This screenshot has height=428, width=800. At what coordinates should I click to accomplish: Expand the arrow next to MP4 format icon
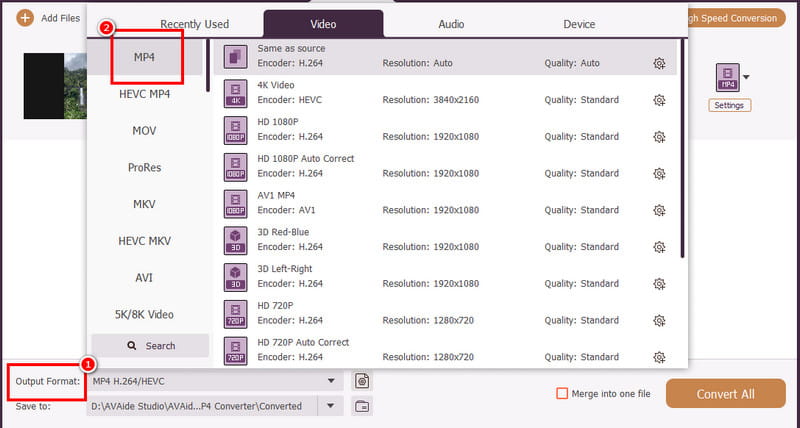coord(745,77)
